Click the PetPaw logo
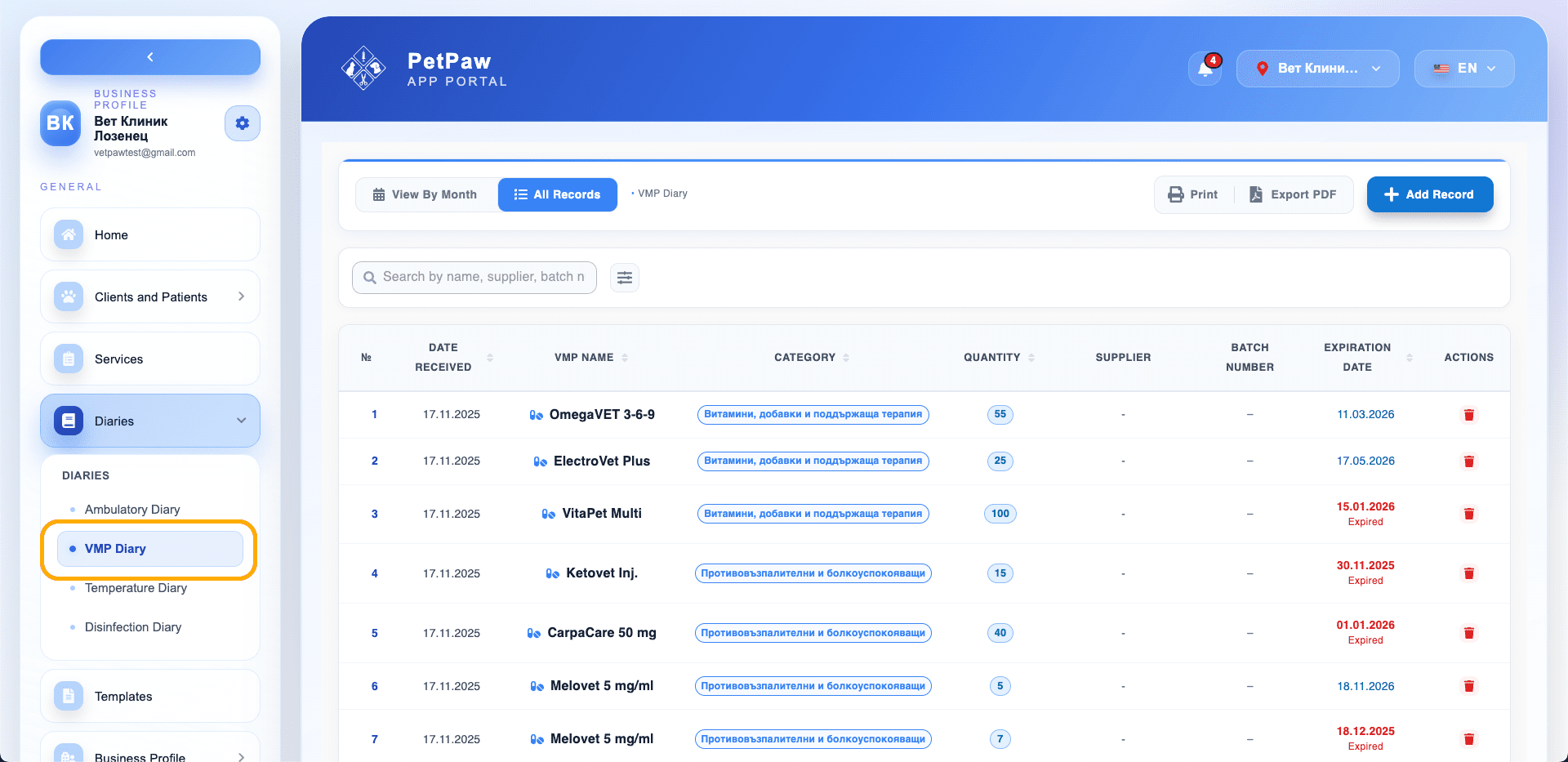The height and width of the screenshot is (762, 1568). [x=363, y=69]
